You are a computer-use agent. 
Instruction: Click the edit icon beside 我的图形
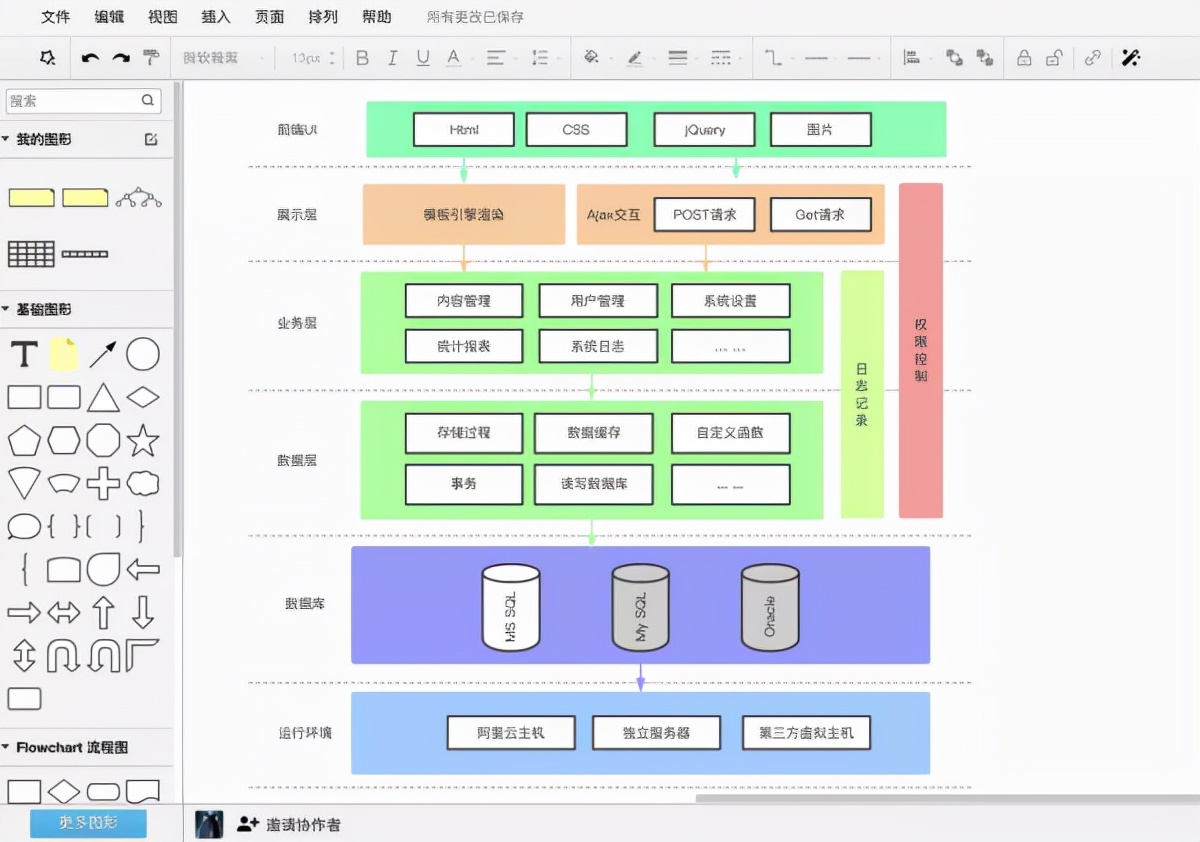[151, 139]
